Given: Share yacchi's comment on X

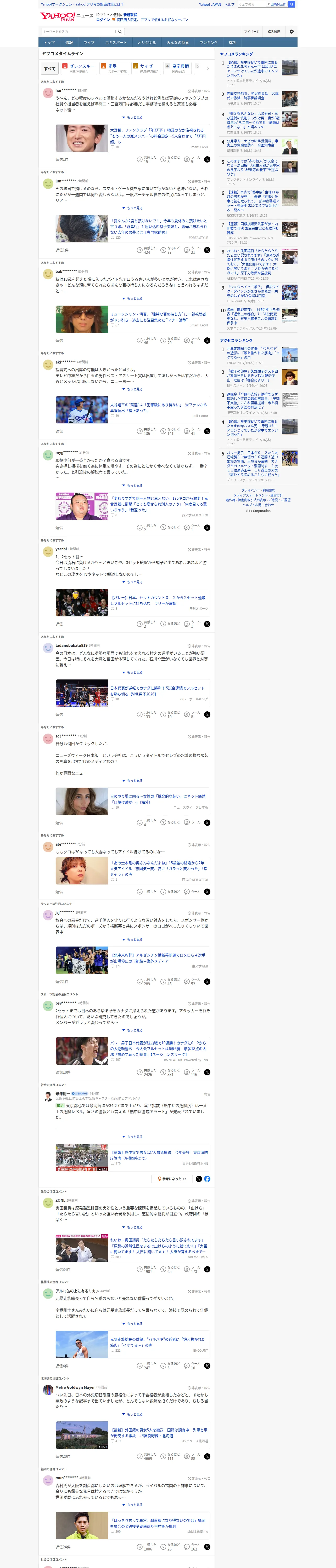Looking at the screenshot, I should [207, 624].
